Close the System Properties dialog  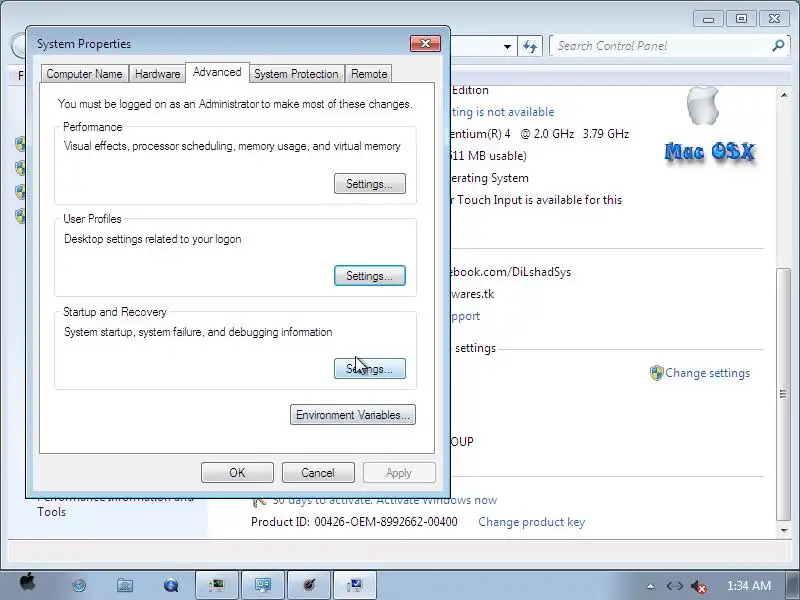pyautogui.click(x=425, y=44)
